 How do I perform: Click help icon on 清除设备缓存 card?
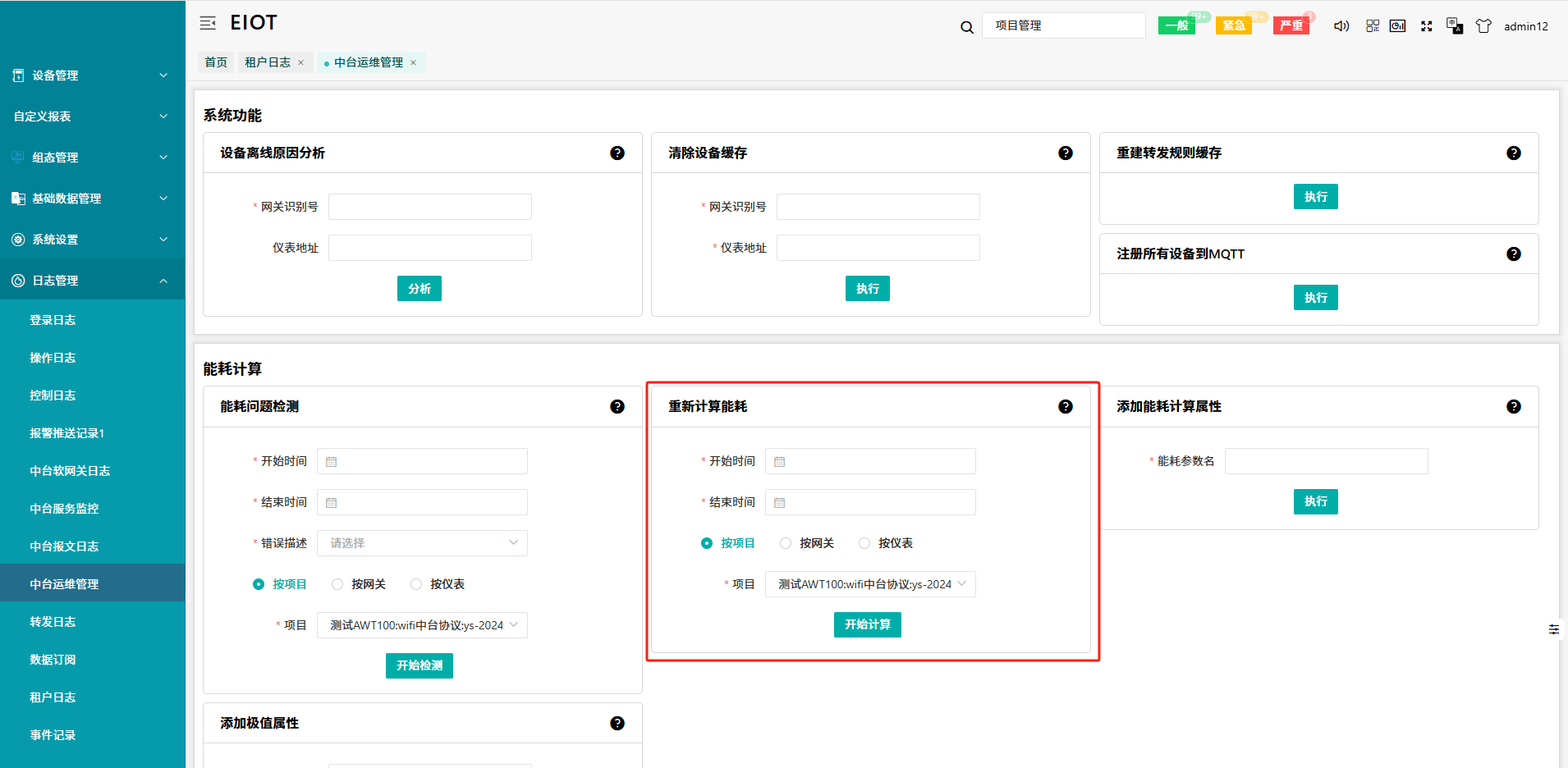[x=1066, y=153]
